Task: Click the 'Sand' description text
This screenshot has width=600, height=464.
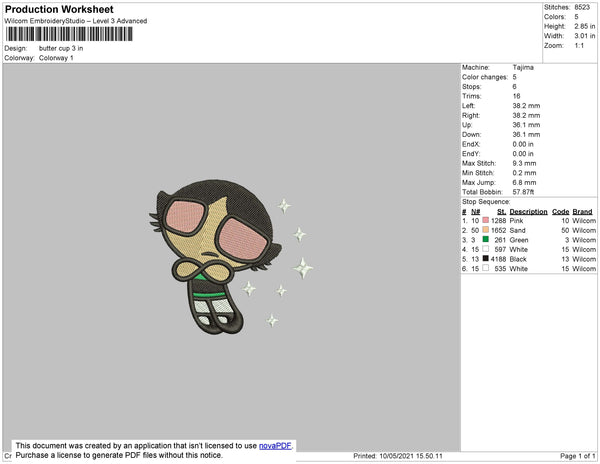Action: click(518, 230)
